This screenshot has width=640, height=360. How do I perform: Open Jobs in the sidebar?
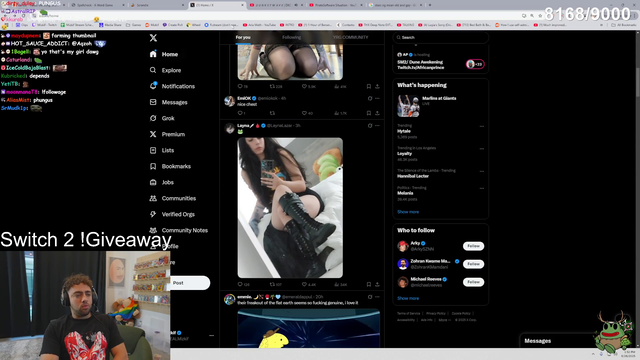(x=162, y=182)
